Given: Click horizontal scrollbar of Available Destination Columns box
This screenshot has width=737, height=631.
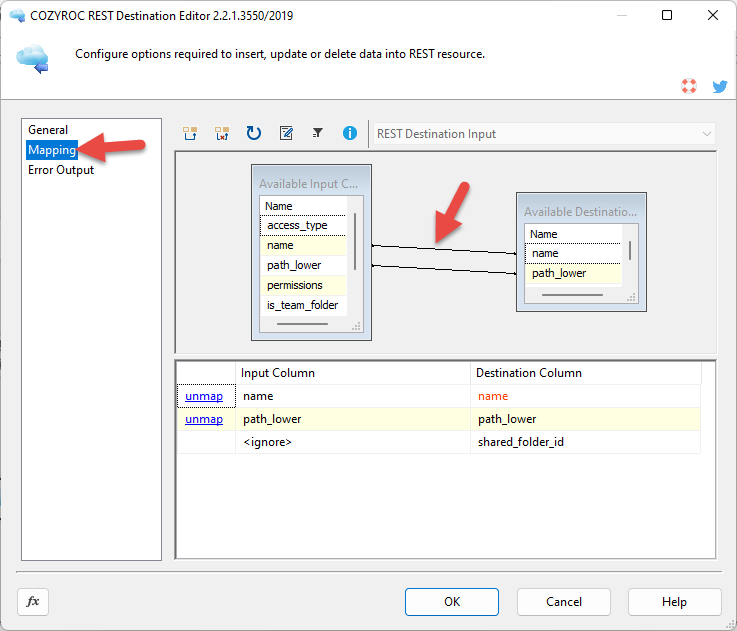Looking at the screenshot, I should coord(572,295).
